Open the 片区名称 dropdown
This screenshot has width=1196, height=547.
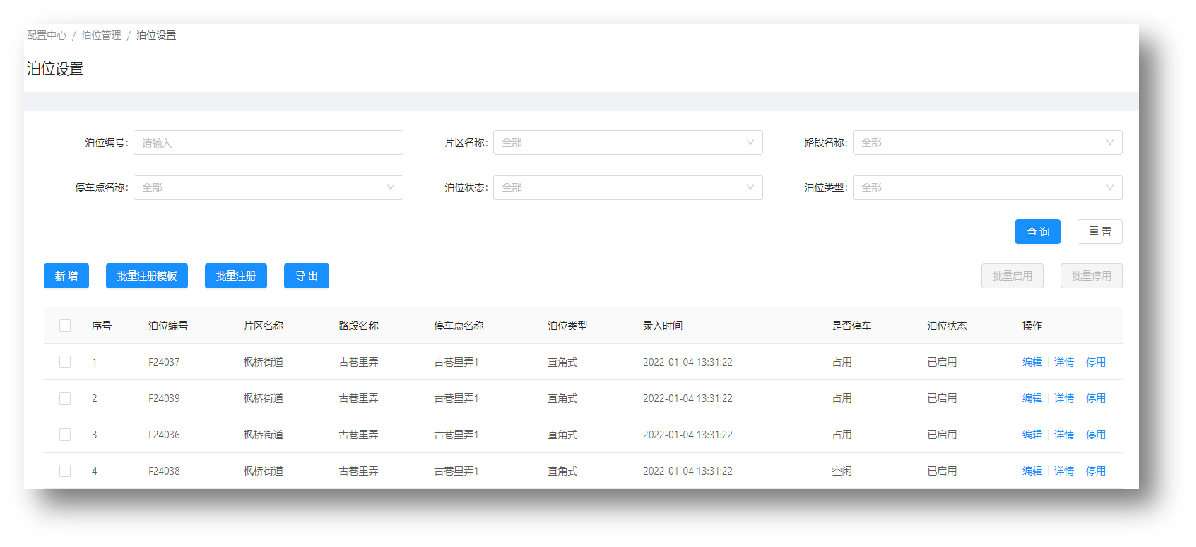627,143
